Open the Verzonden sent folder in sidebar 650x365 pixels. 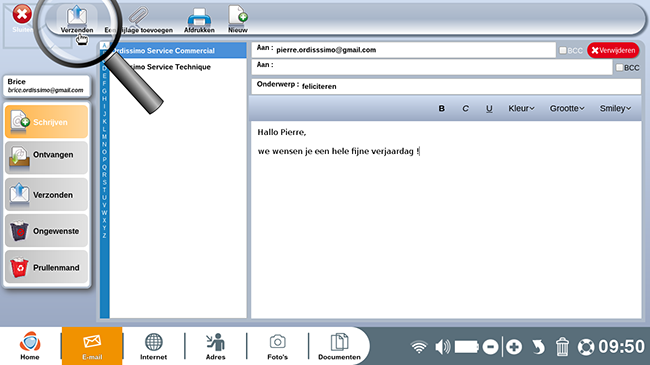(46, 194)
